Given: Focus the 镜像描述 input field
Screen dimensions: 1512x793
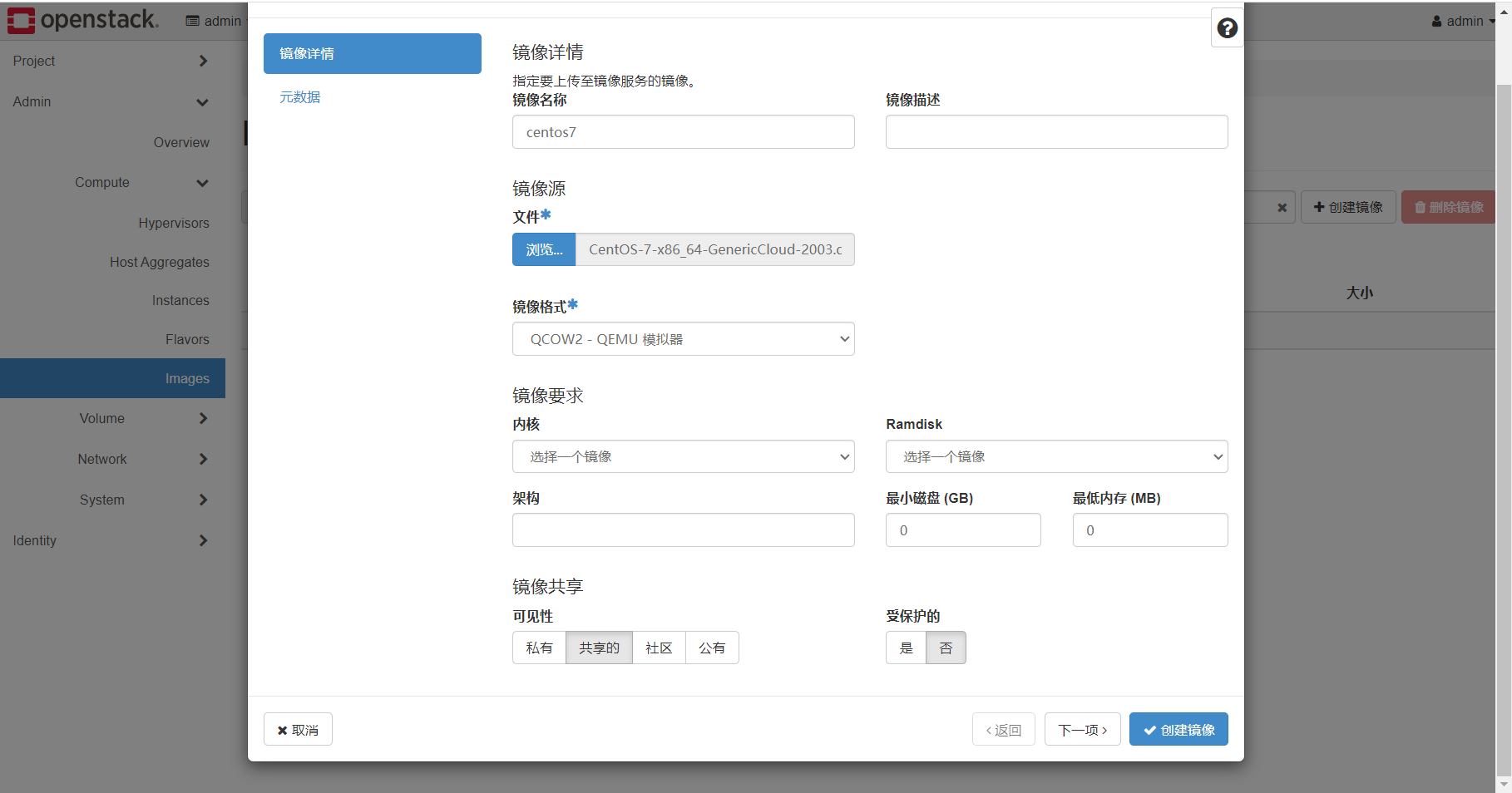Looking at the screenshot, I should [1056, 132].
